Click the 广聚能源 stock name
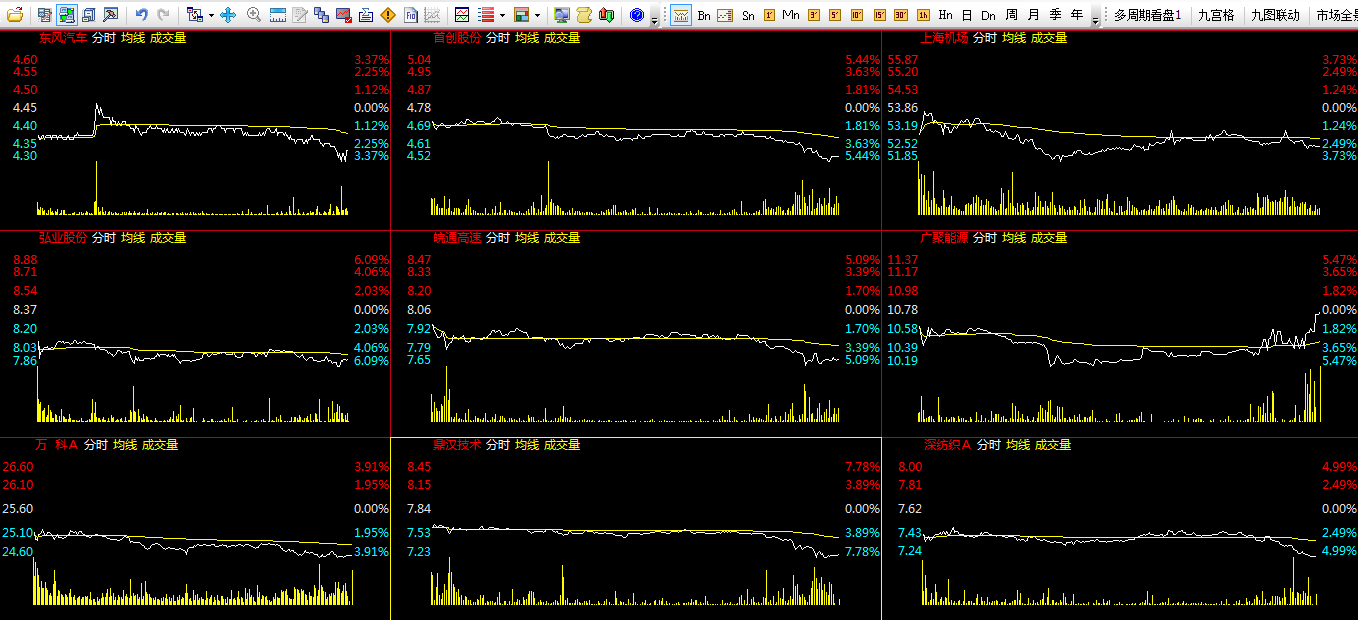The image size is (1358, 620). pyautogui.click(x=944, y=238)
